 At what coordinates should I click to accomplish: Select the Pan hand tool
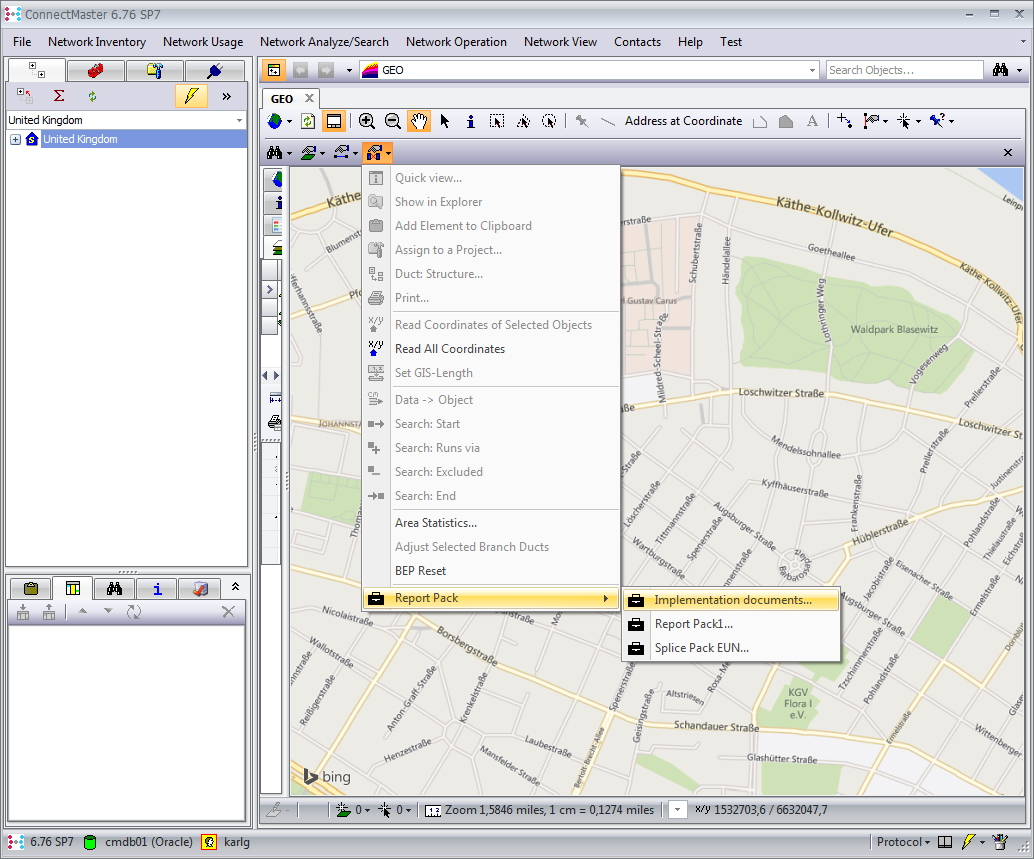tap(419, 121)
